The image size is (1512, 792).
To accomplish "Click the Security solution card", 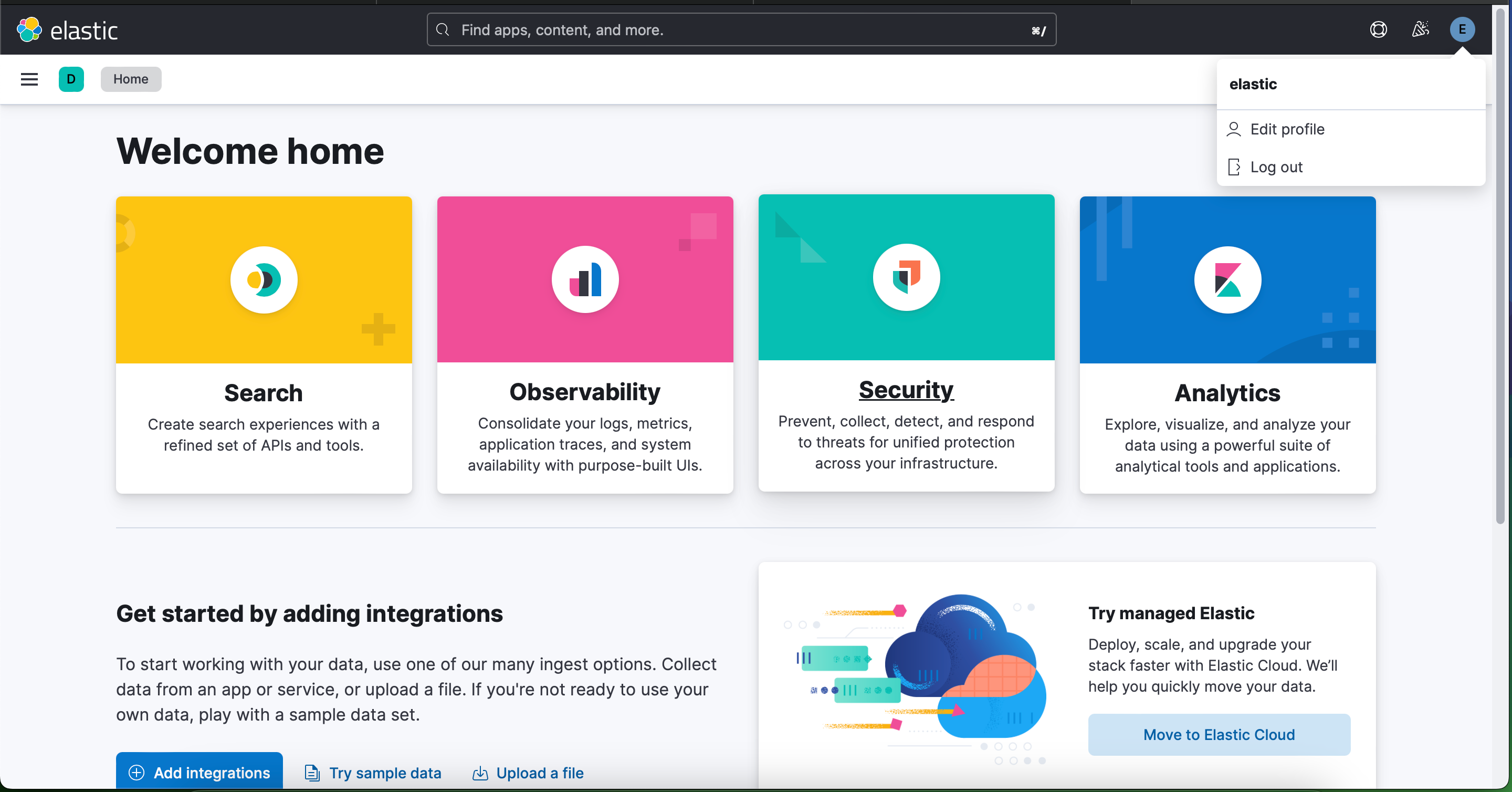I will [x=906, y=344].
